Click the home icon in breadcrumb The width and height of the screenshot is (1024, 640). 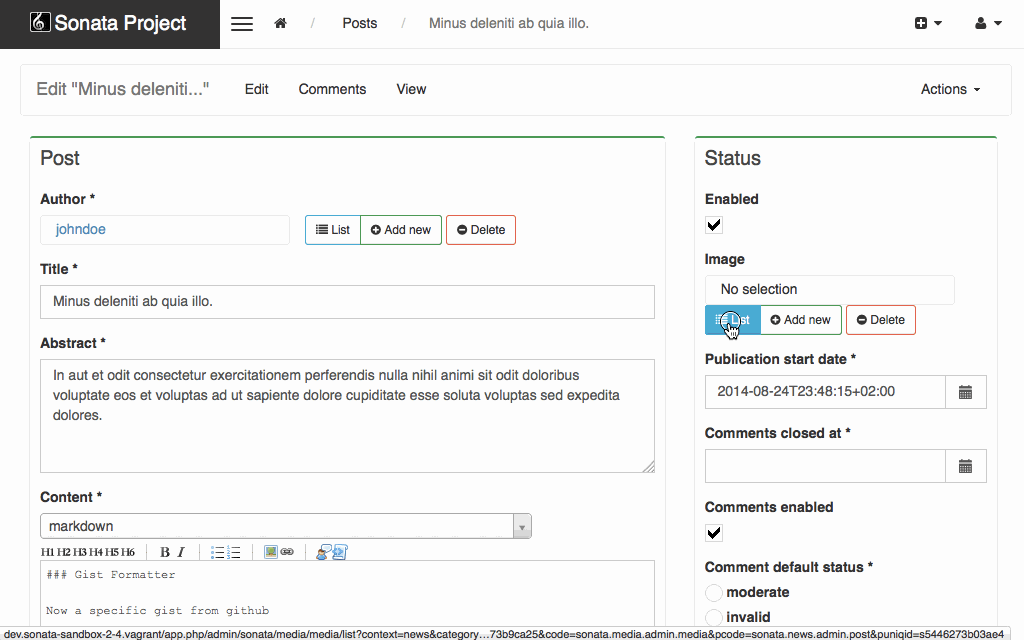281,23
